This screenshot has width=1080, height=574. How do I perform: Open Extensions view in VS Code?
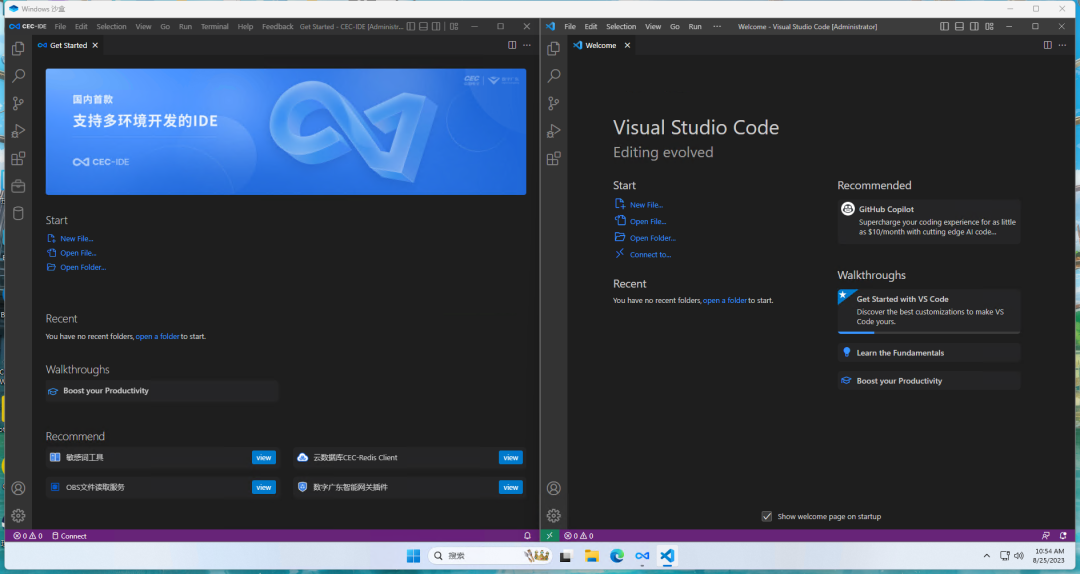pos(554,158)
